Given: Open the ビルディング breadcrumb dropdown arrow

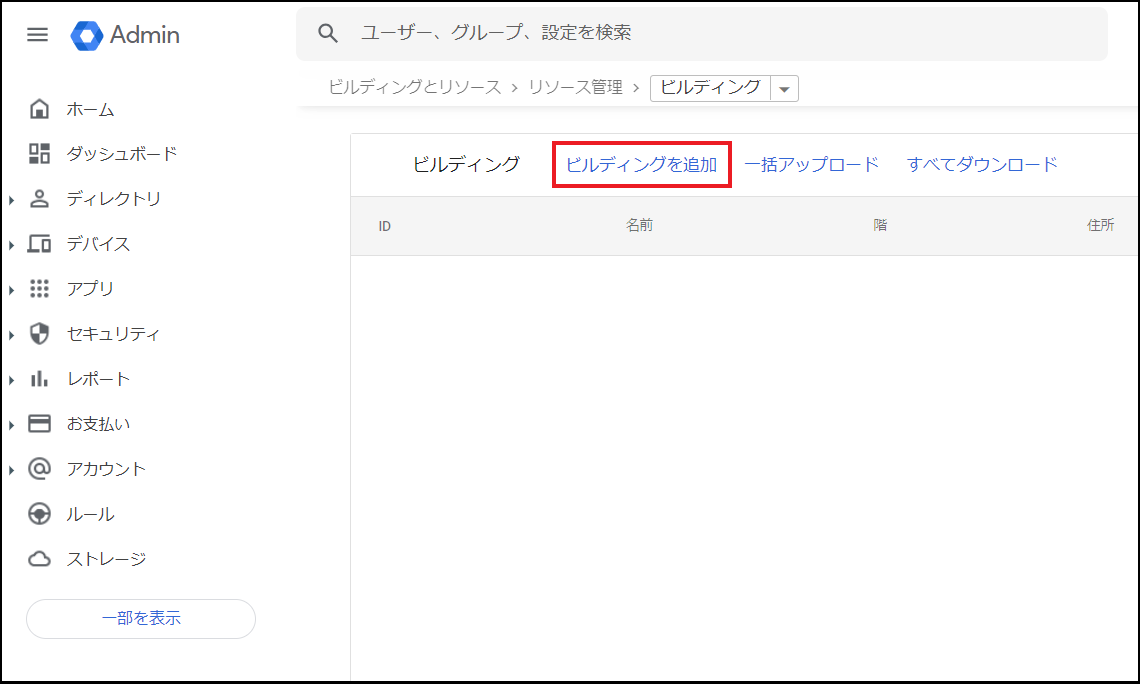Looking at the screenshot, I should point(784,89).
